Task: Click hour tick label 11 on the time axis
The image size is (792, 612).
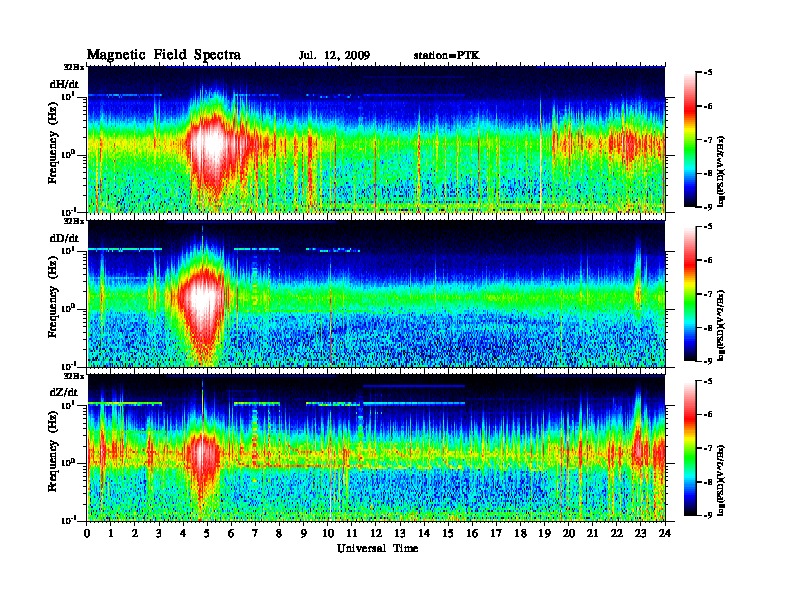Action: pos(352,533)
